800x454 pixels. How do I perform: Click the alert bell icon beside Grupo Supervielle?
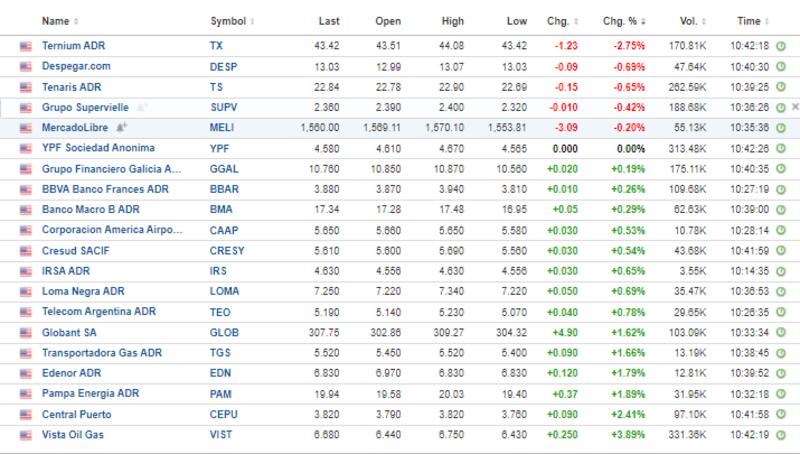pyautogui.click(x=142, y=107)
